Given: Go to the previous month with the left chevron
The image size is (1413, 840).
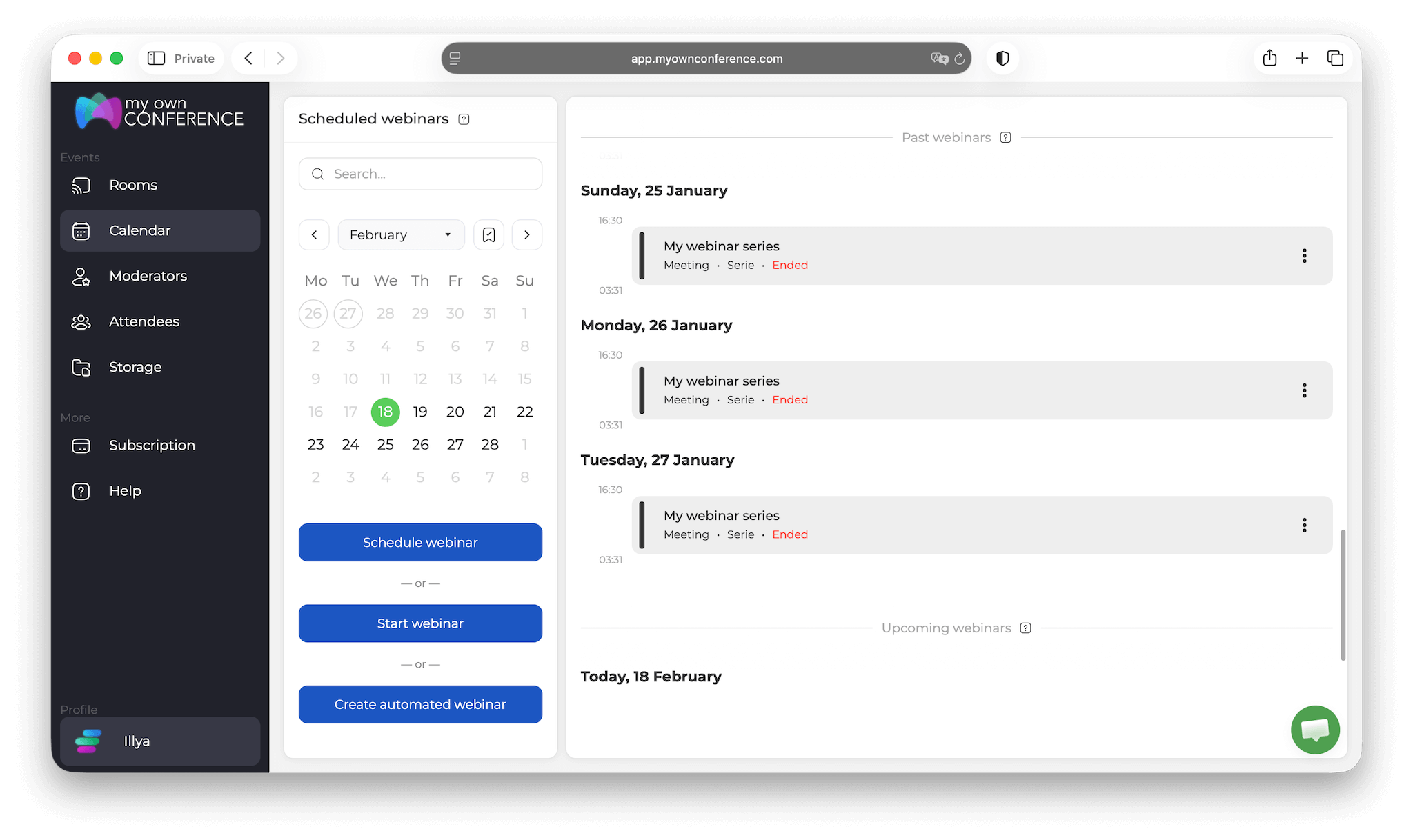Looking at the screenshot, I should 314,234.
